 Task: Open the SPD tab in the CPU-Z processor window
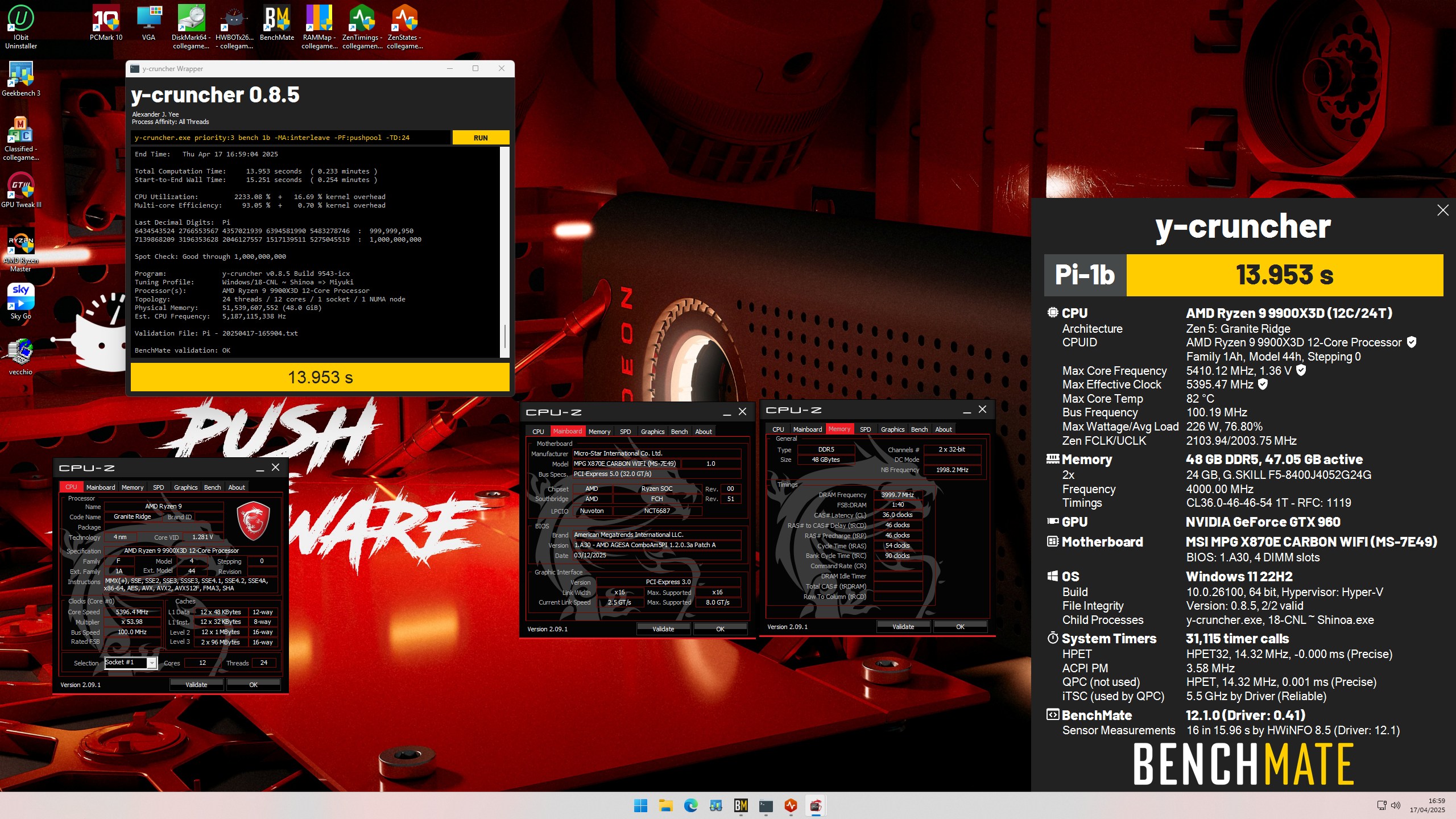pyautogui.click(x=159, y=487)
